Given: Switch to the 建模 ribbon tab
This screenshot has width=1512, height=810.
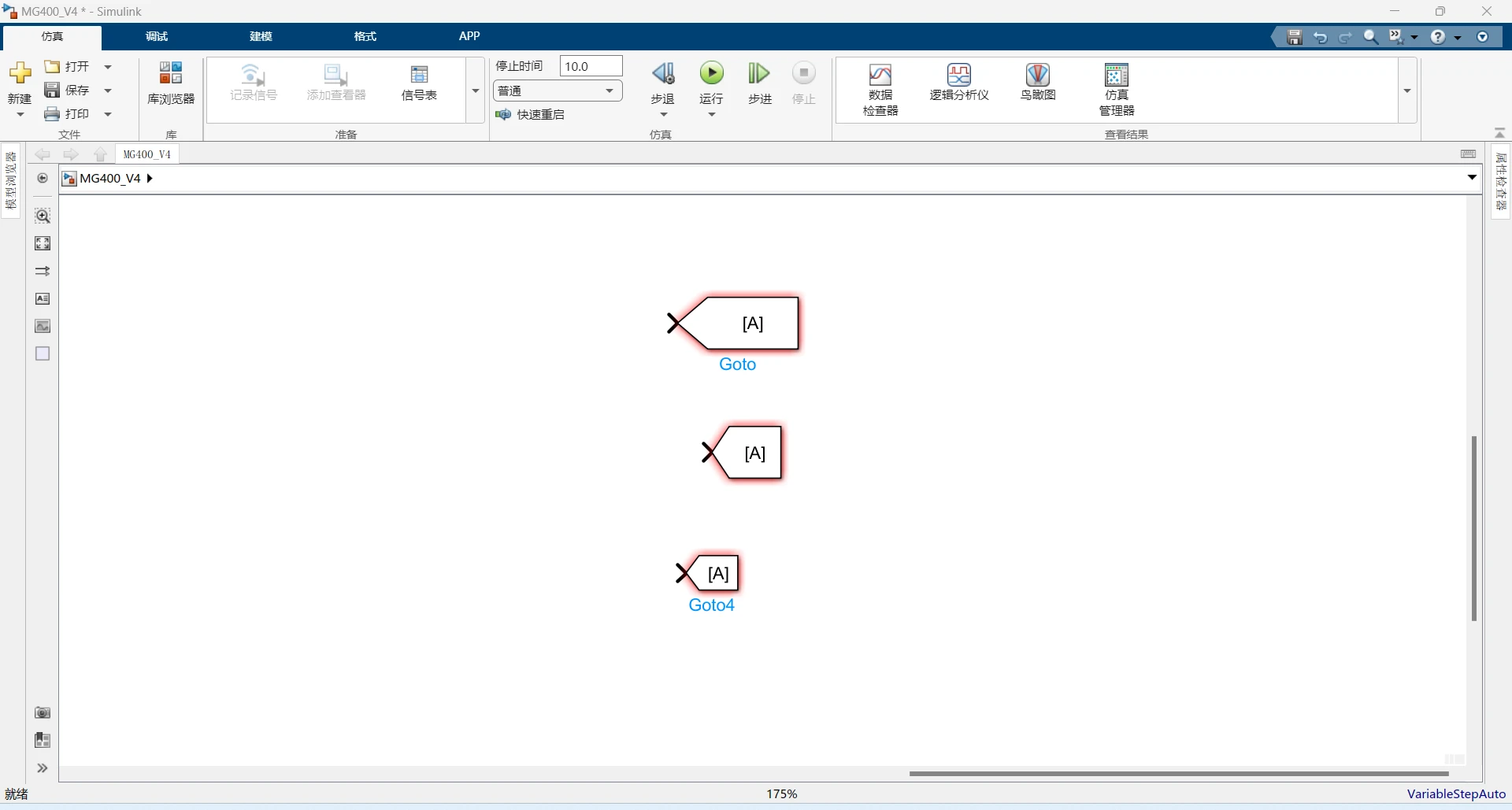Looking at the screenshot, I should tap(261, 37).
